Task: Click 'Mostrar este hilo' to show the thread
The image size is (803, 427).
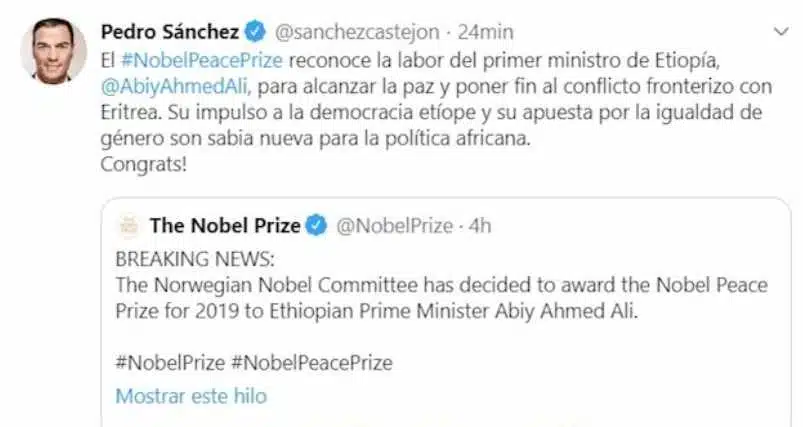Action: click(191, 396)
